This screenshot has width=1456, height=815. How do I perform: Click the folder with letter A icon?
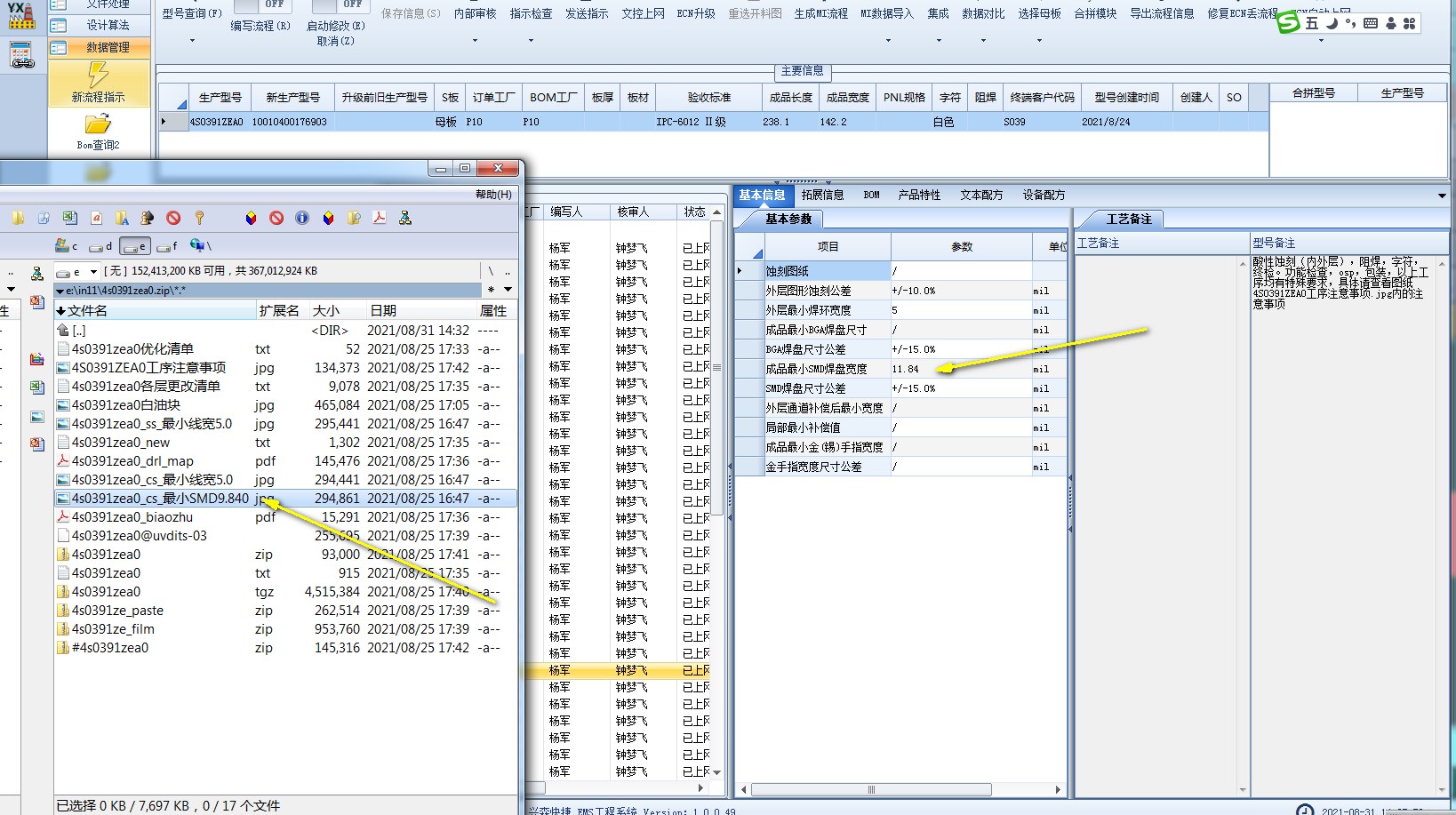(122, 218)
